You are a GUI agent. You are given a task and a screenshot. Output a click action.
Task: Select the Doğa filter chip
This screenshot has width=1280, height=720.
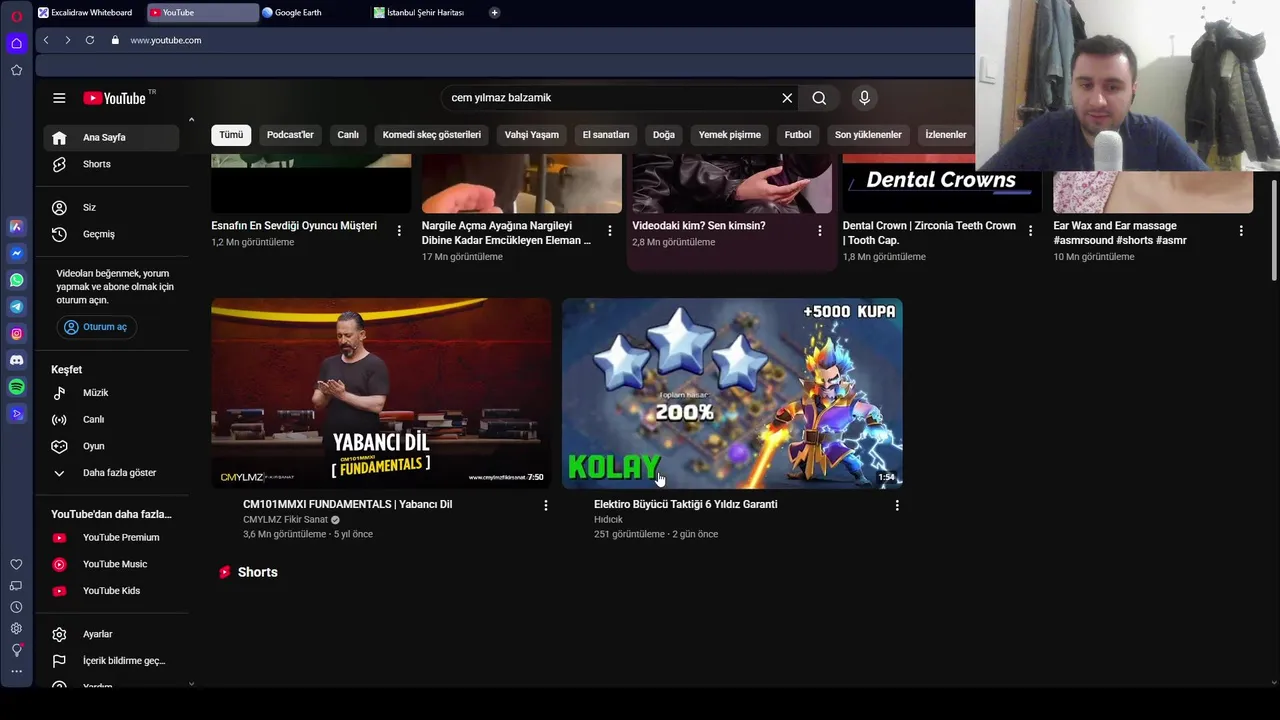click(664, 135)
